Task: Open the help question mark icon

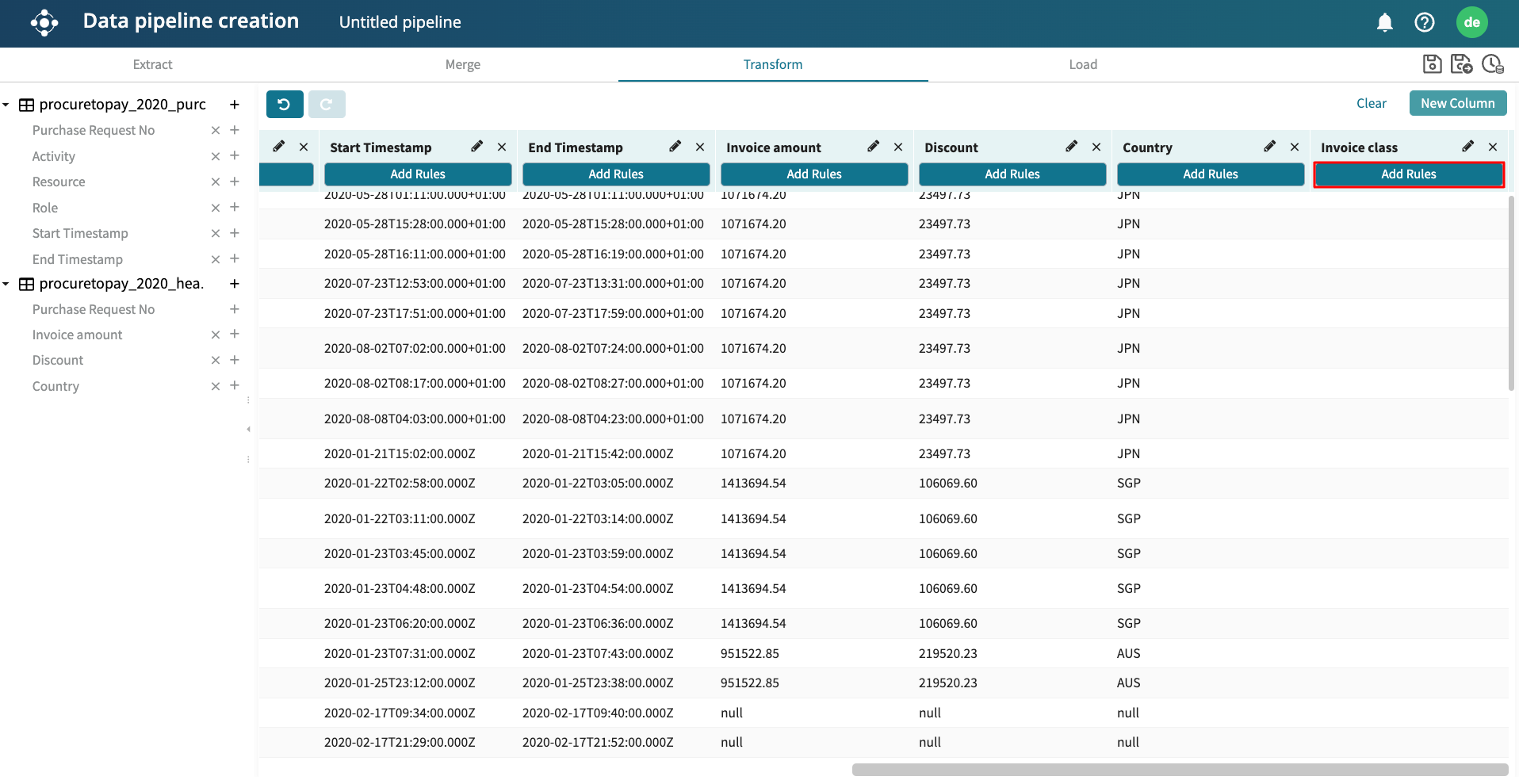Action: point(1424,22)
